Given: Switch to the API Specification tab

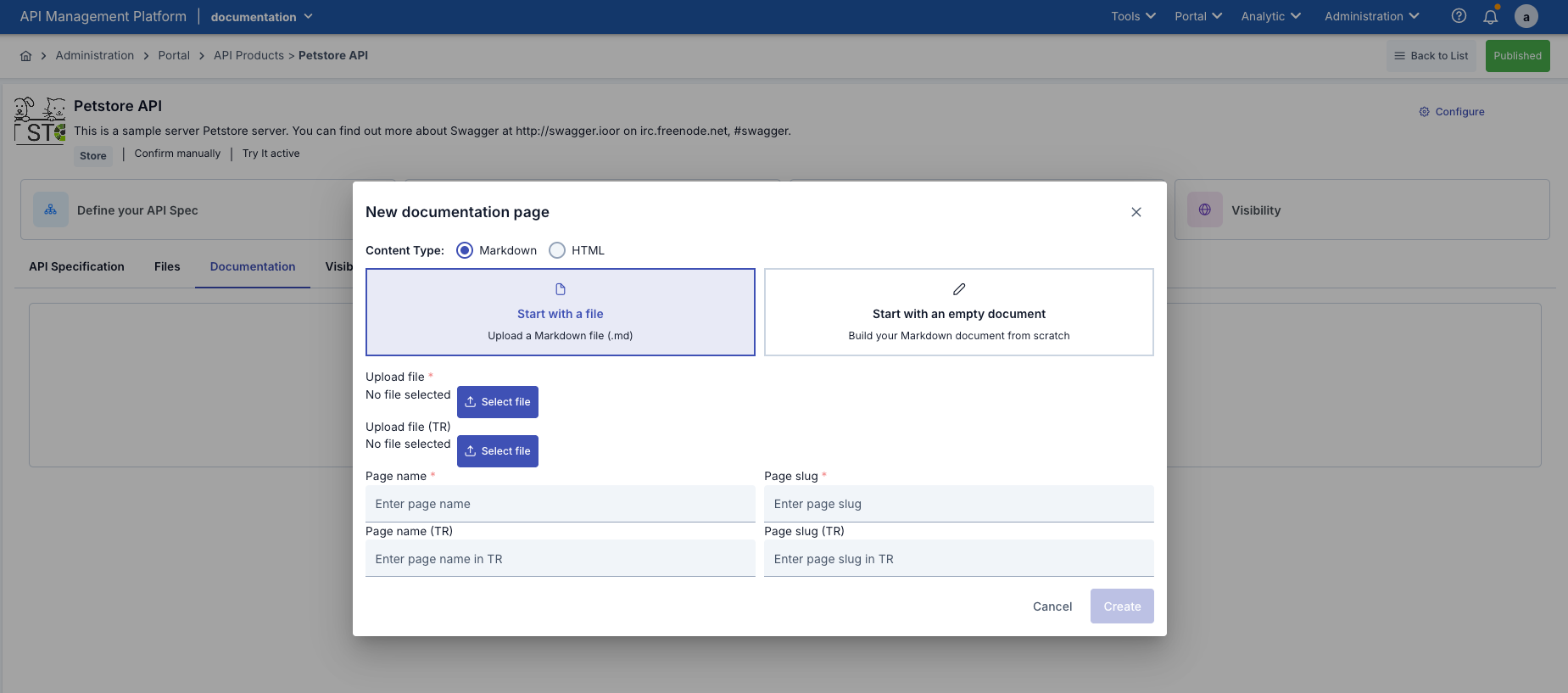Looking at the screenshot, I should tap(76, 266).
